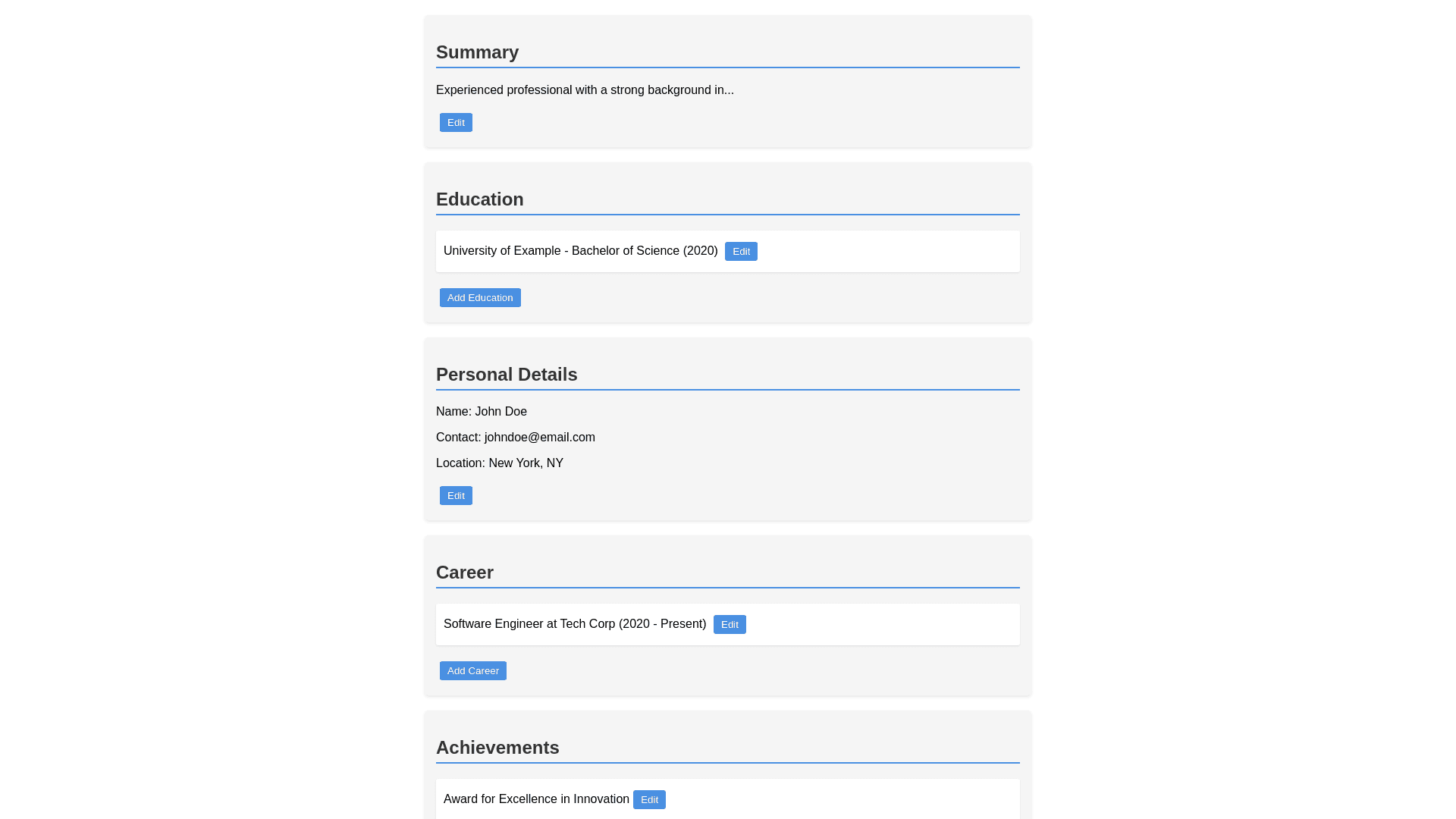The height and width of the screenshot is (819, 1456).
Task: Click the 'University of Example' text
Action: coord(500,251)
